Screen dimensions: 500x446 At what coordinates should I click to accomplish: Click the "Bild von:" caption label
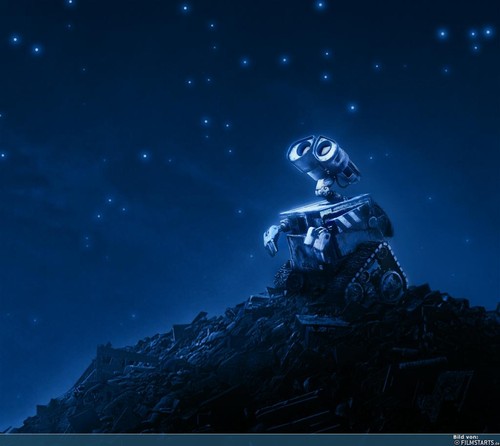click(x=466, y=437)
